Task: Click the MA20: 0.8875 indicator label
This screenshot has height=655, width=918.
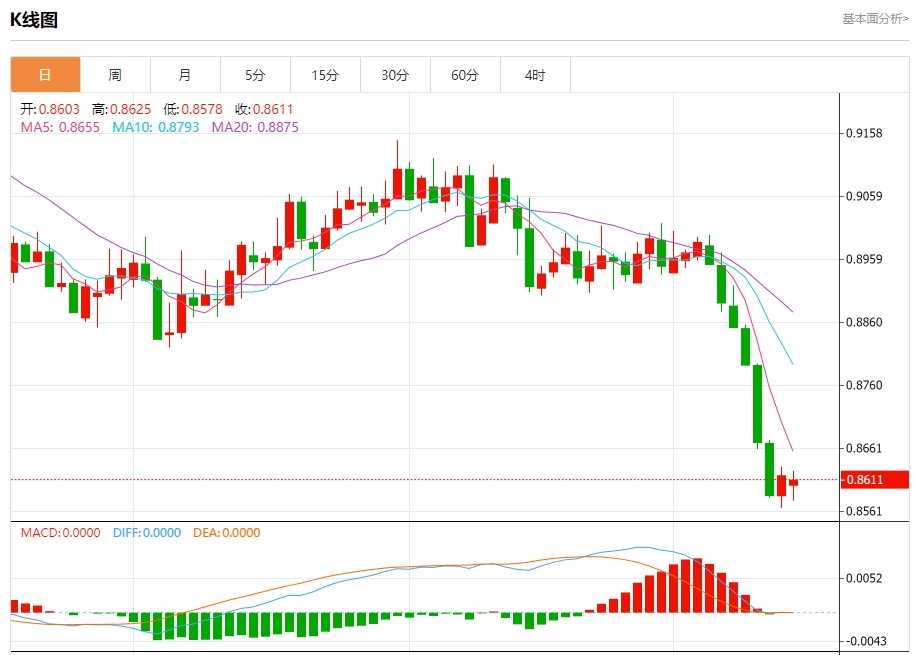Action: pos(255,127)
